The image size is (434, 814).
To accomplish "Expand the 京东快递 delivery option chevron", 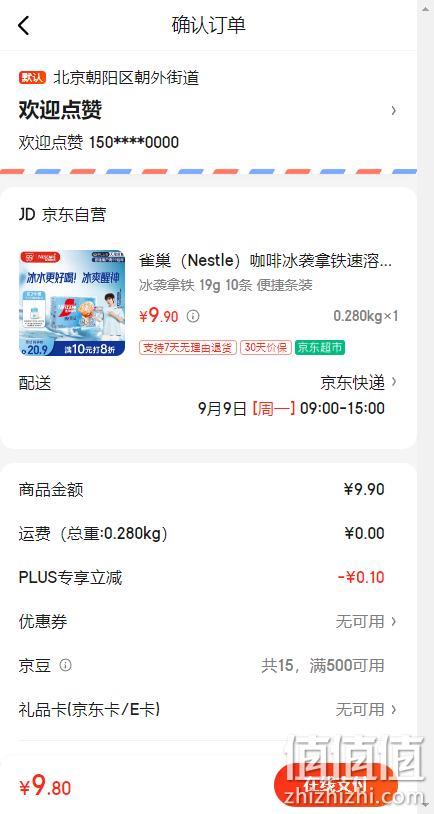I will click(394, 382).
